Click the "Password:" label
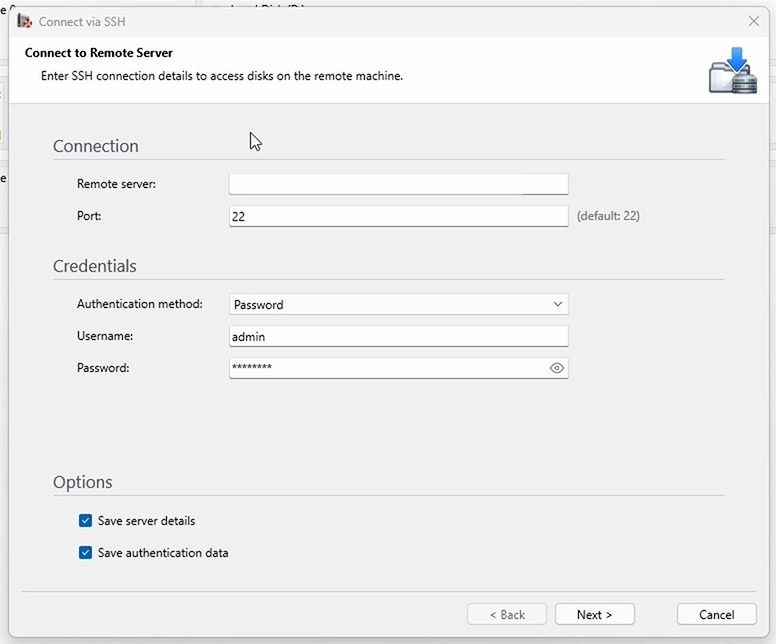Screen dimensions: 776x644 point(103,368)
